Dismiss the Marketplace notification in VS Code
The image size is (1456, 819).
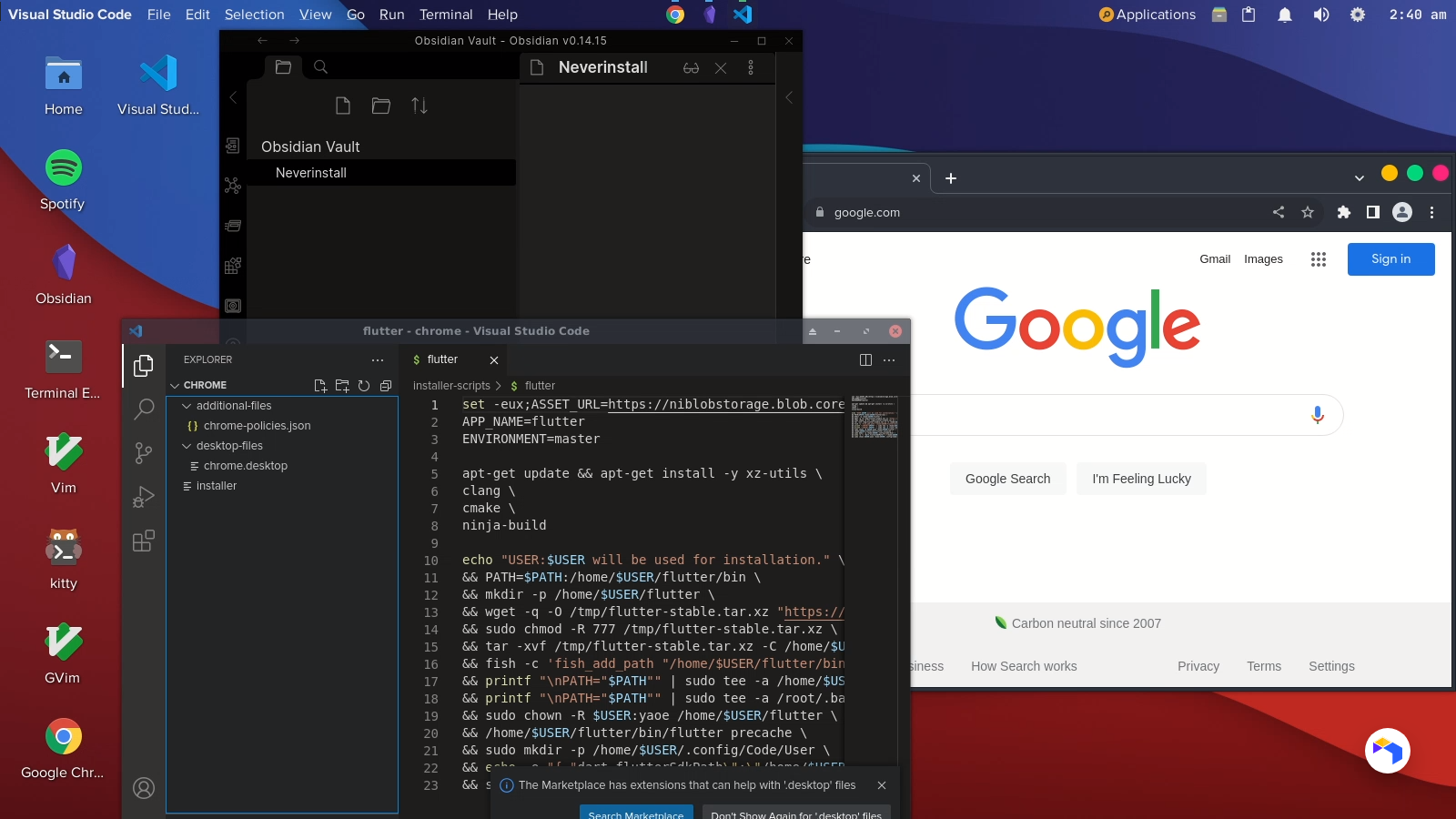pyautogui.click(x=882, y=785)
